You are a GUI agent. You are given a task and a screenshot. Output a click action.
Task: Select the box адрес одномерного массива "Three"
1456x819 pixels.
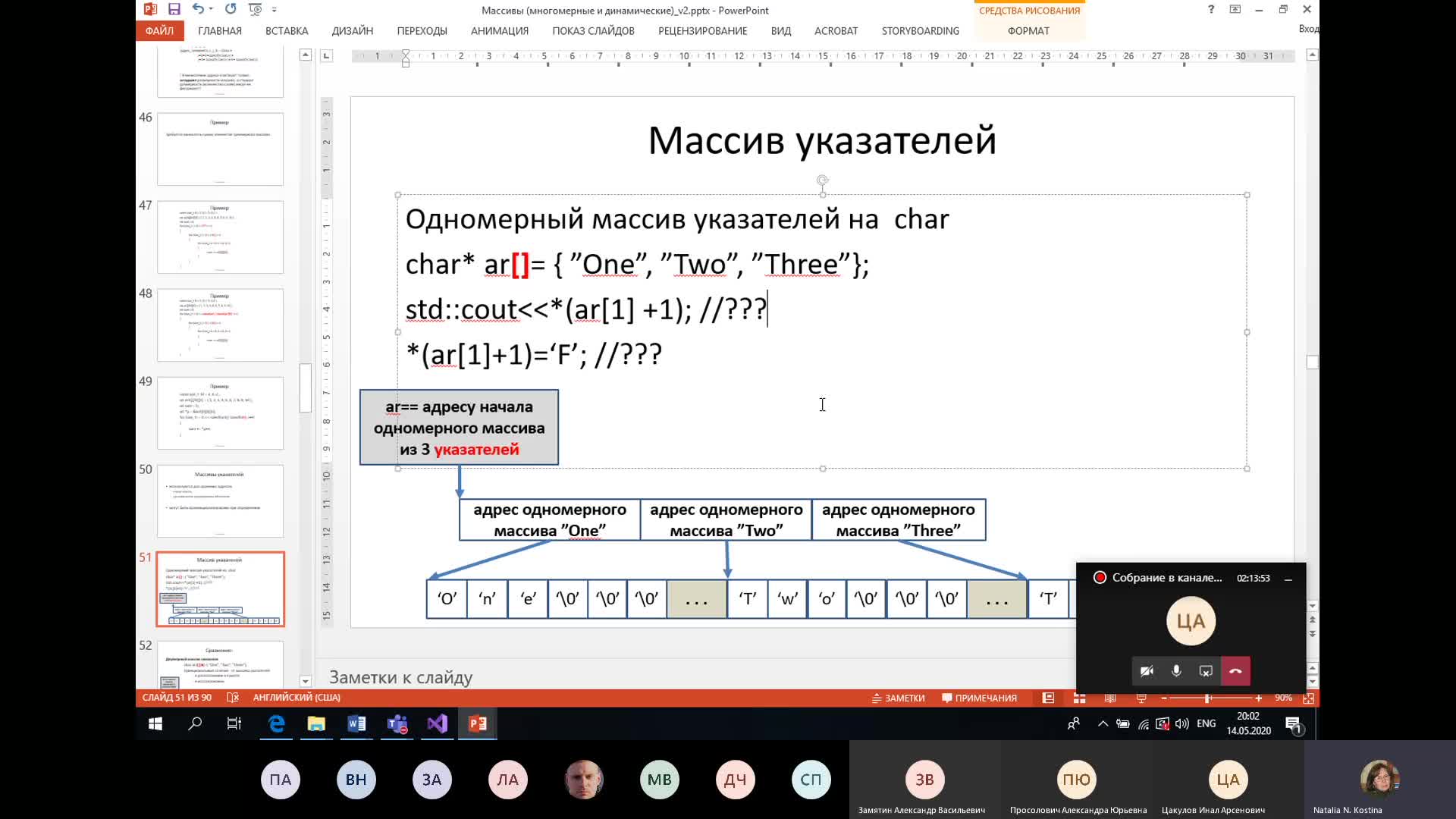pos(899,519)
